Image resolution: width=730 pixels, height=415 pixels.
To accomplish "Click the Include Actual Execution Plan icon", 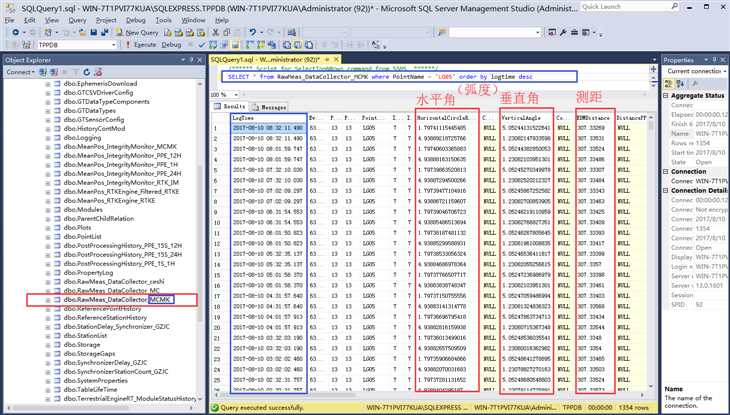I will click(250, 45).
